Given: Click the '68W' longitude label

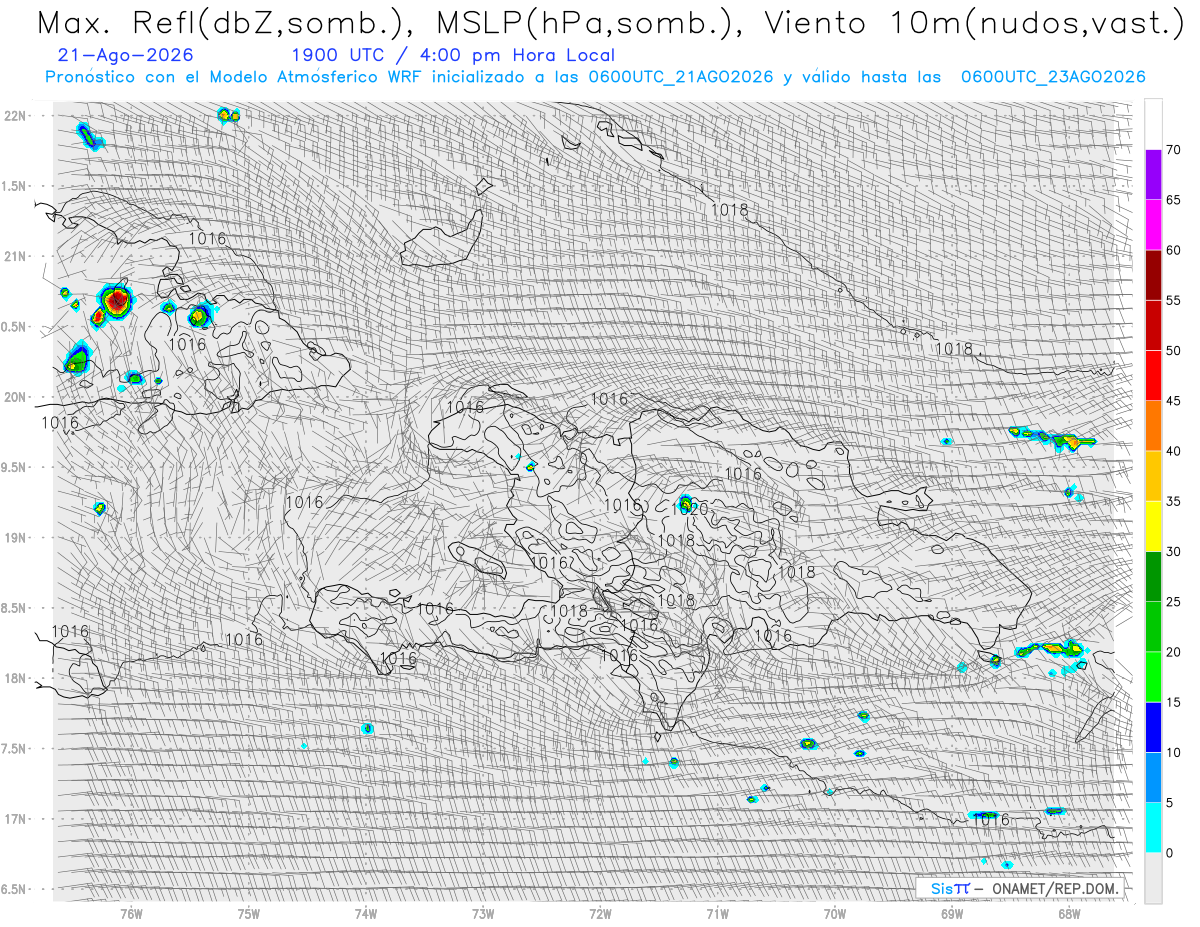Looking at the screenshot, I should 1069,914.
